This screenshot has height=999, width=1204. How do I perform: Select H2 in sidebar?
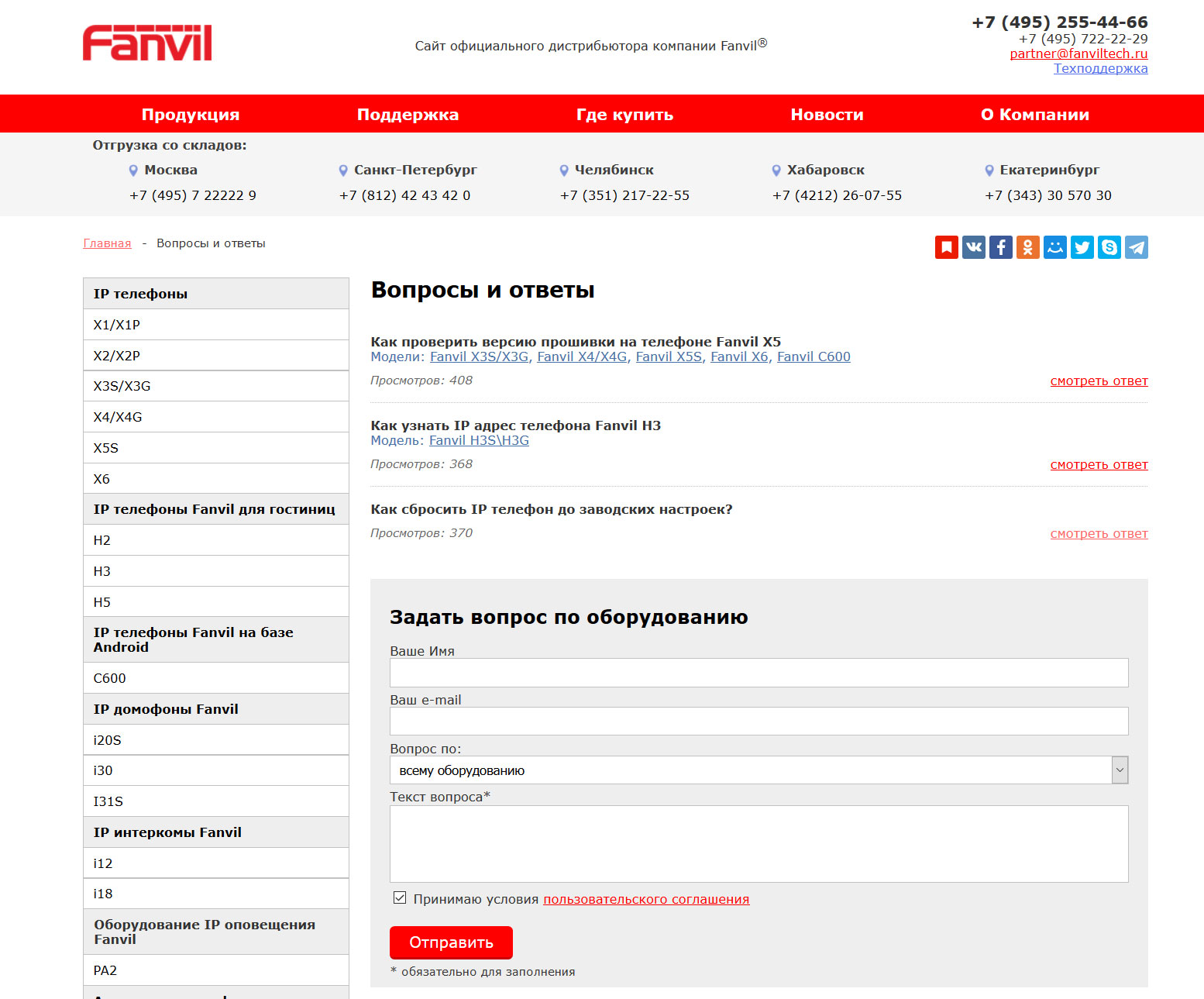click(x=216, y=540)
